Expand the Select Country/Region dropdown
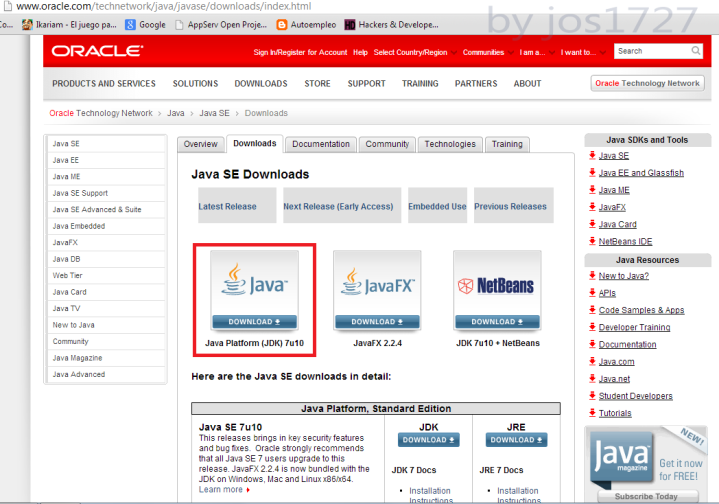 415,52
